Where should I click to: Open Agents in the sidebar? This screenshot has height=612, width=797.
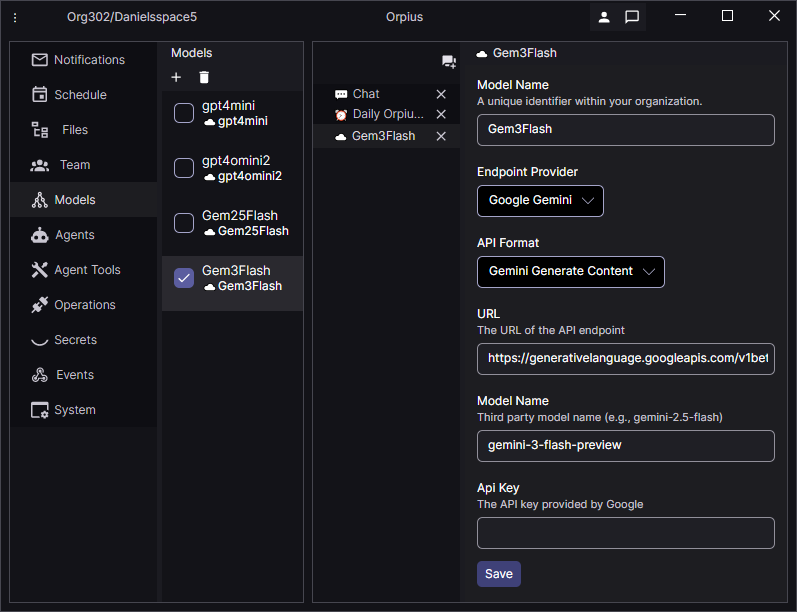click(x=75, y=235)
